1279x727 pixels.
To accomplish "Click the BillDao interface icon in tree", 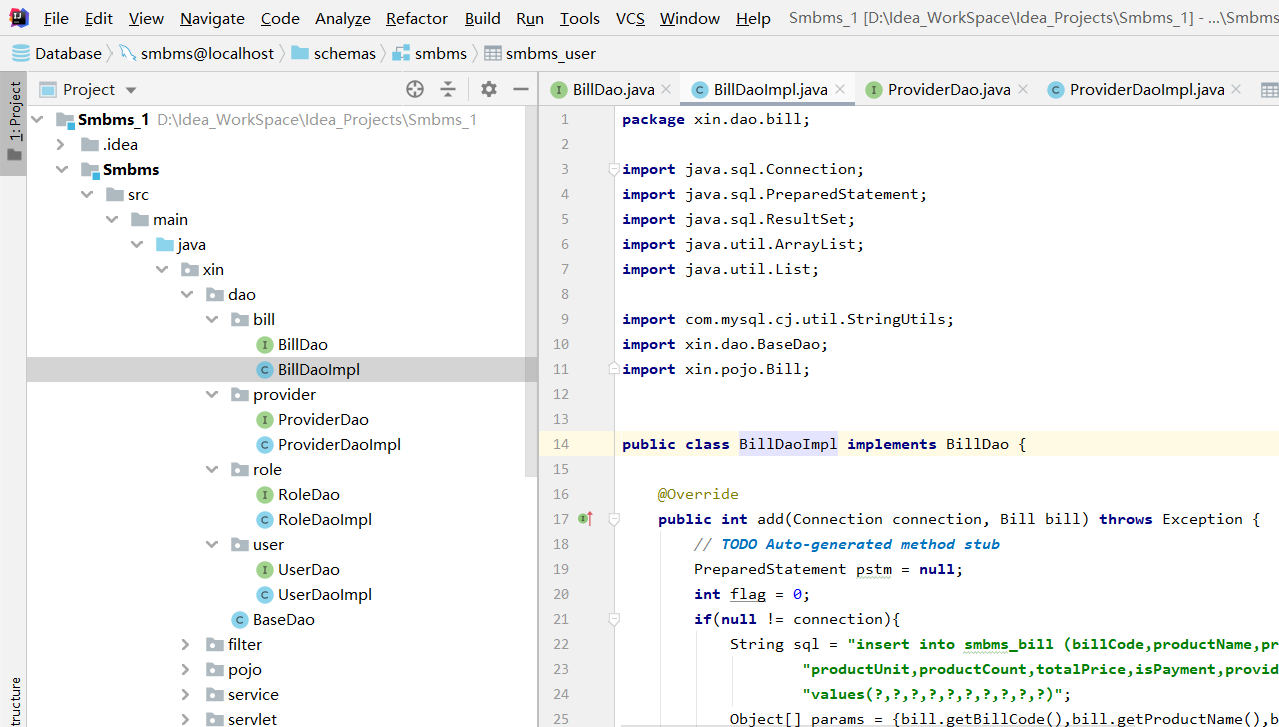I will pyautogui.click(x=264, y=344).
